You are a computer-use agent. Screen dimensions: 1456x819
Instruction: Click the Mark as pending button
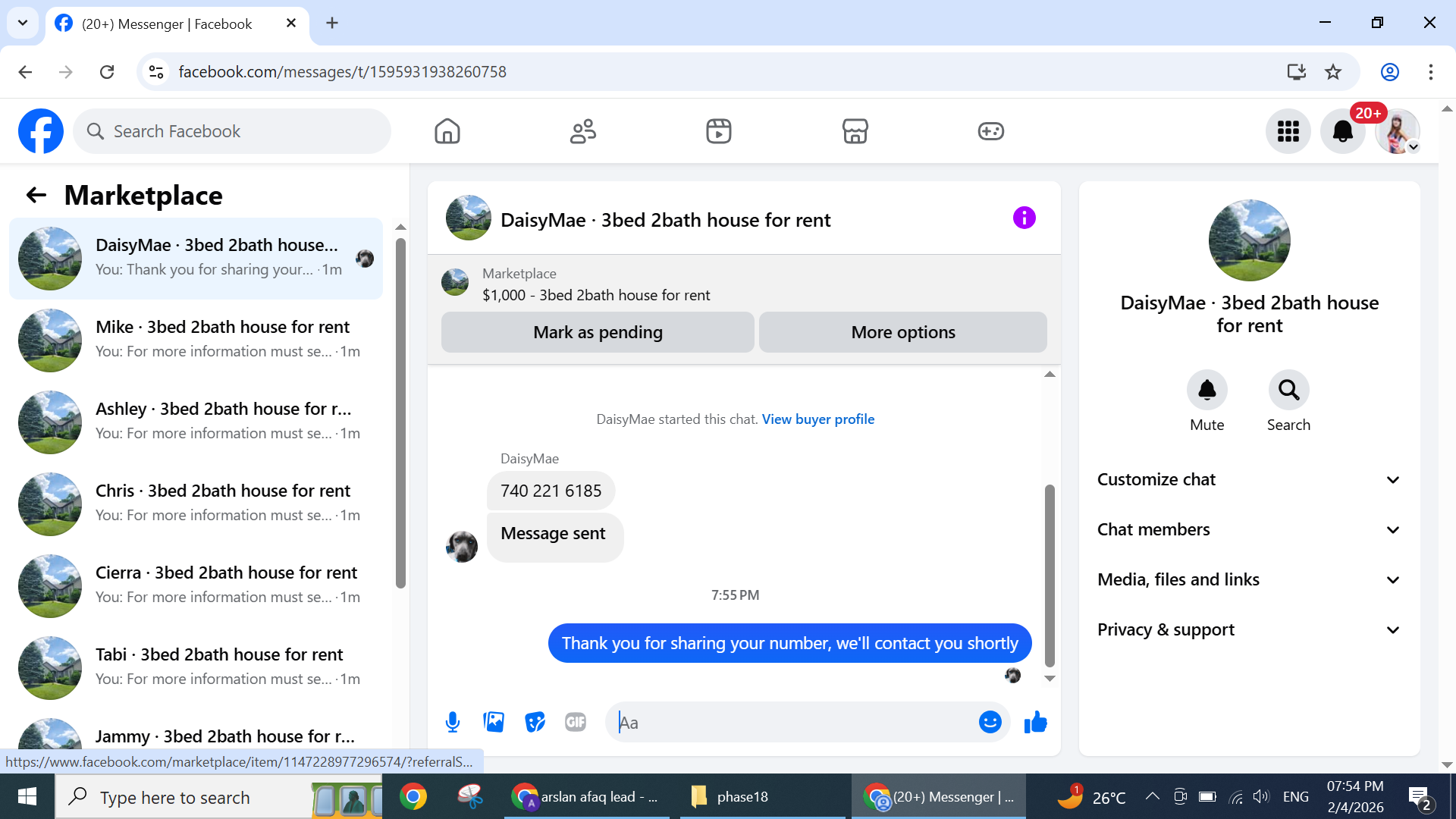coord(598,332)
